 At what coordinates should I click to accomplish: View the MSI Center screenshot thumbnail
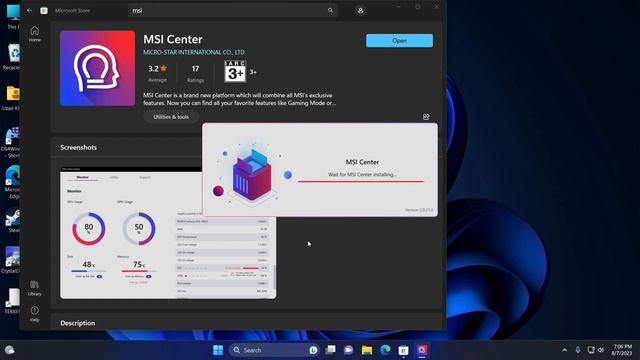coord(168,233)
